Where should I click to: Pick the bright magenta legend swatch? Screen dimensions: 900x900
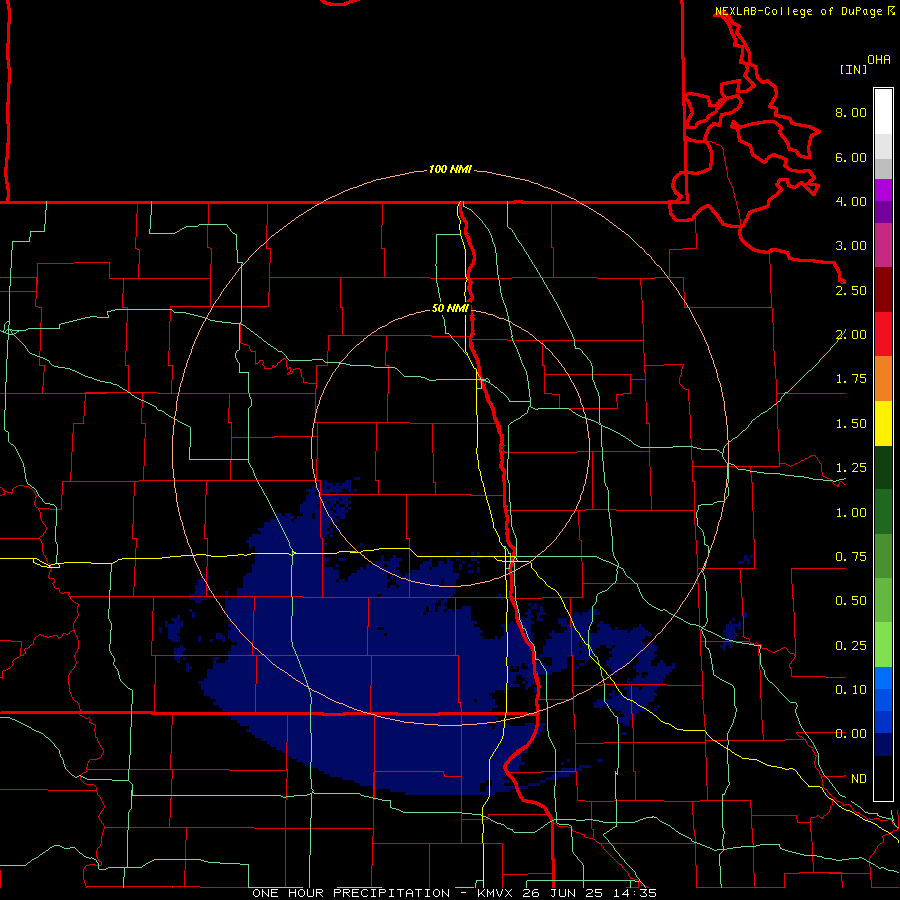(x=883, y=190)
